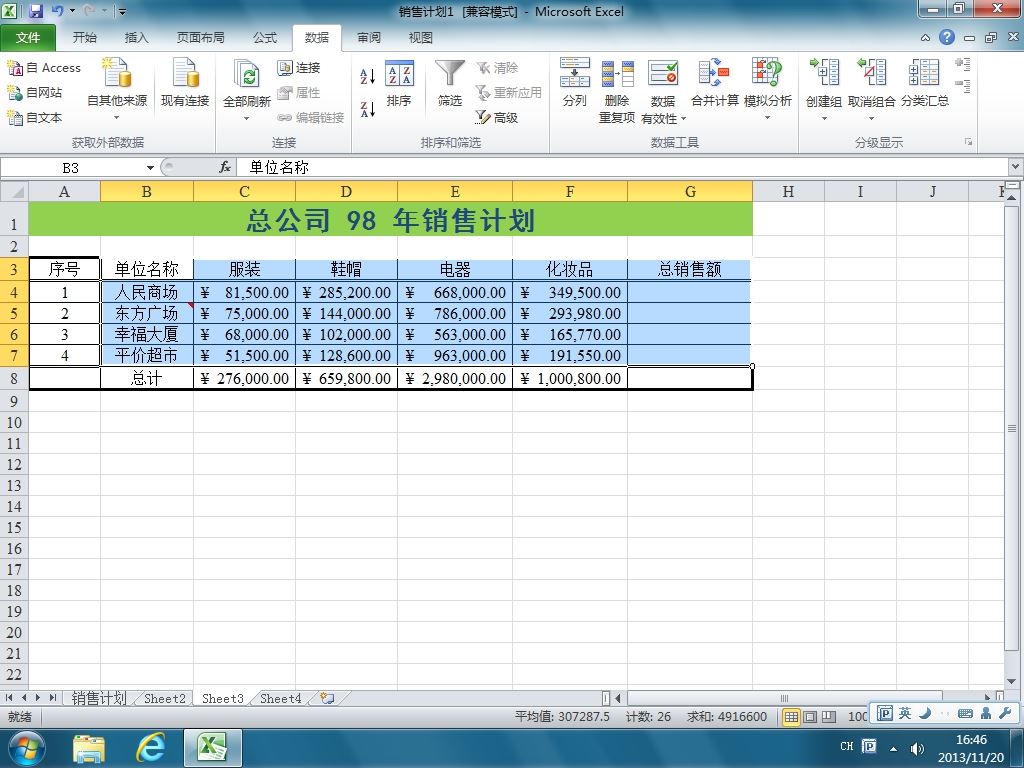Click the Ungroup (取消组合) icon
The image size is (1024, 768).
pos(871,72)
